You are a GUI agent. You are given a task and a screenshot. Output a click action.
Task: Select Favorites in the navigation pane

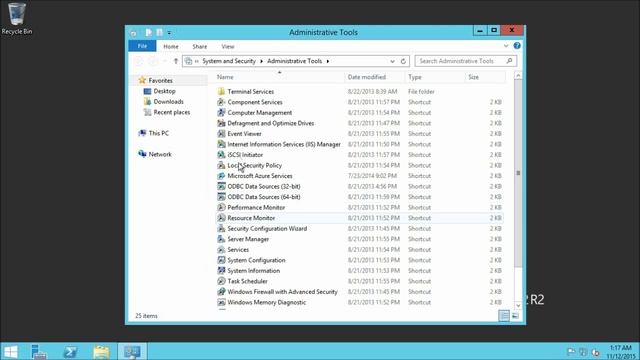(160, 80)
